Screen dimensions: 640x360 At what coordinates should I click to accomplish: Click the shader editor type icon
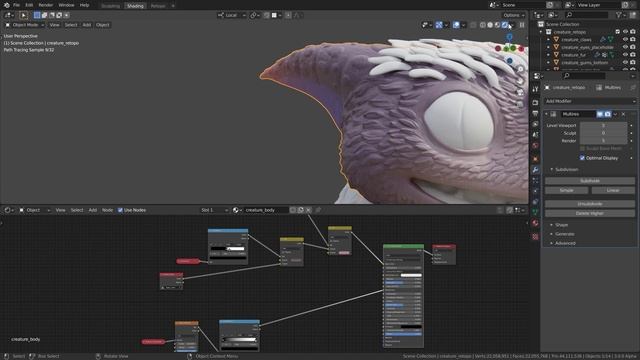pyautogui.click(x=9, y=210)
